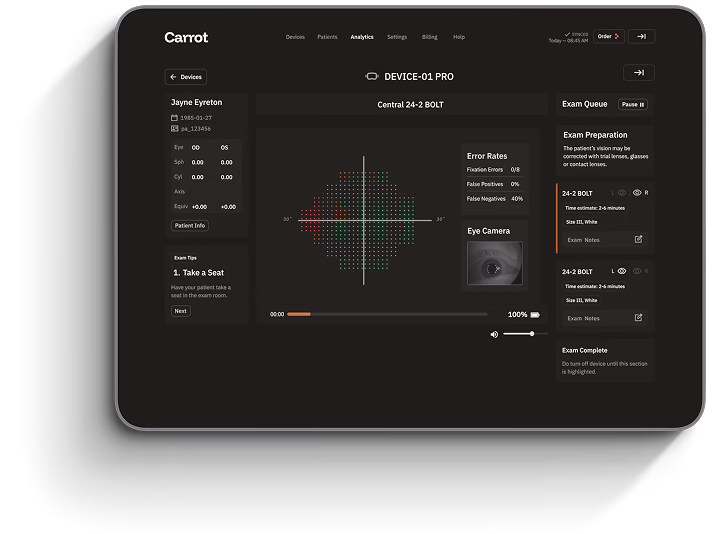The image size is (712, 534).
Task: Click the Exam Tips tag
Action: [x=185, y=258]
